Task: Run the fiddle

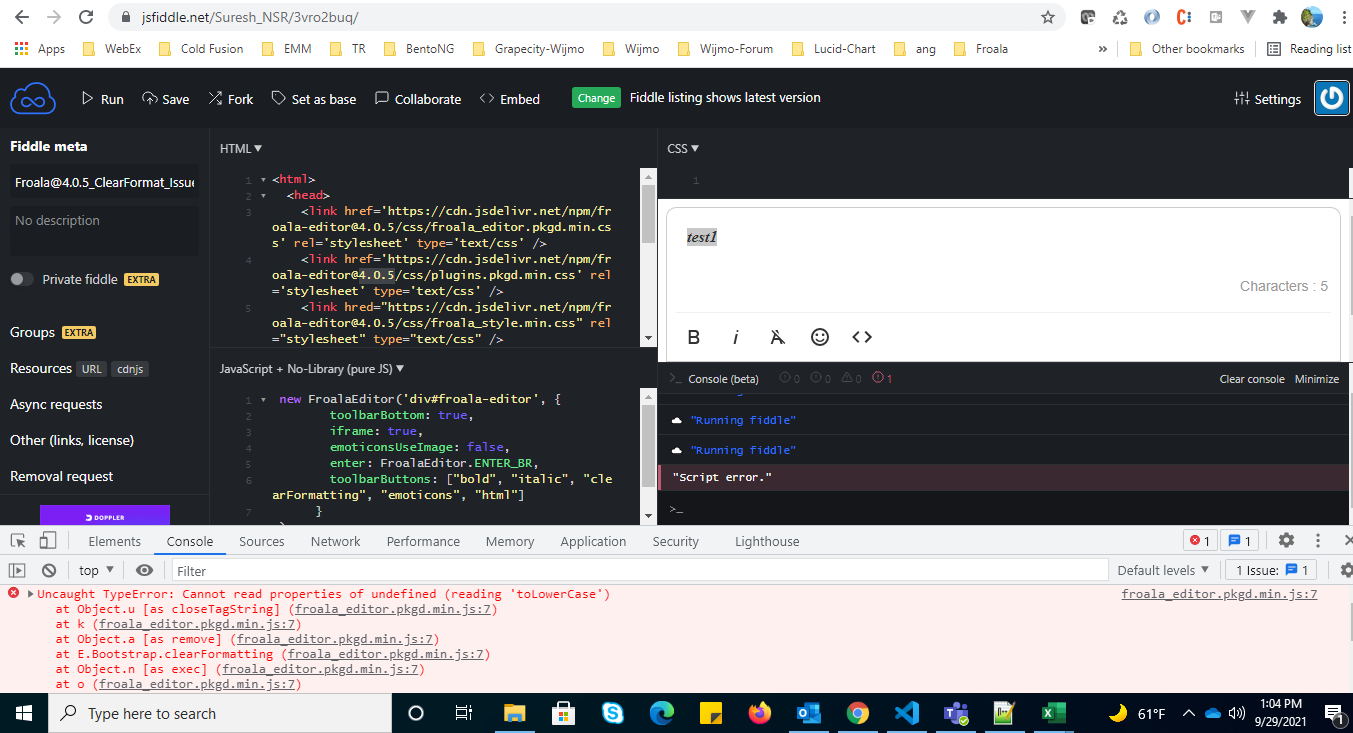Action: point(102,99)
